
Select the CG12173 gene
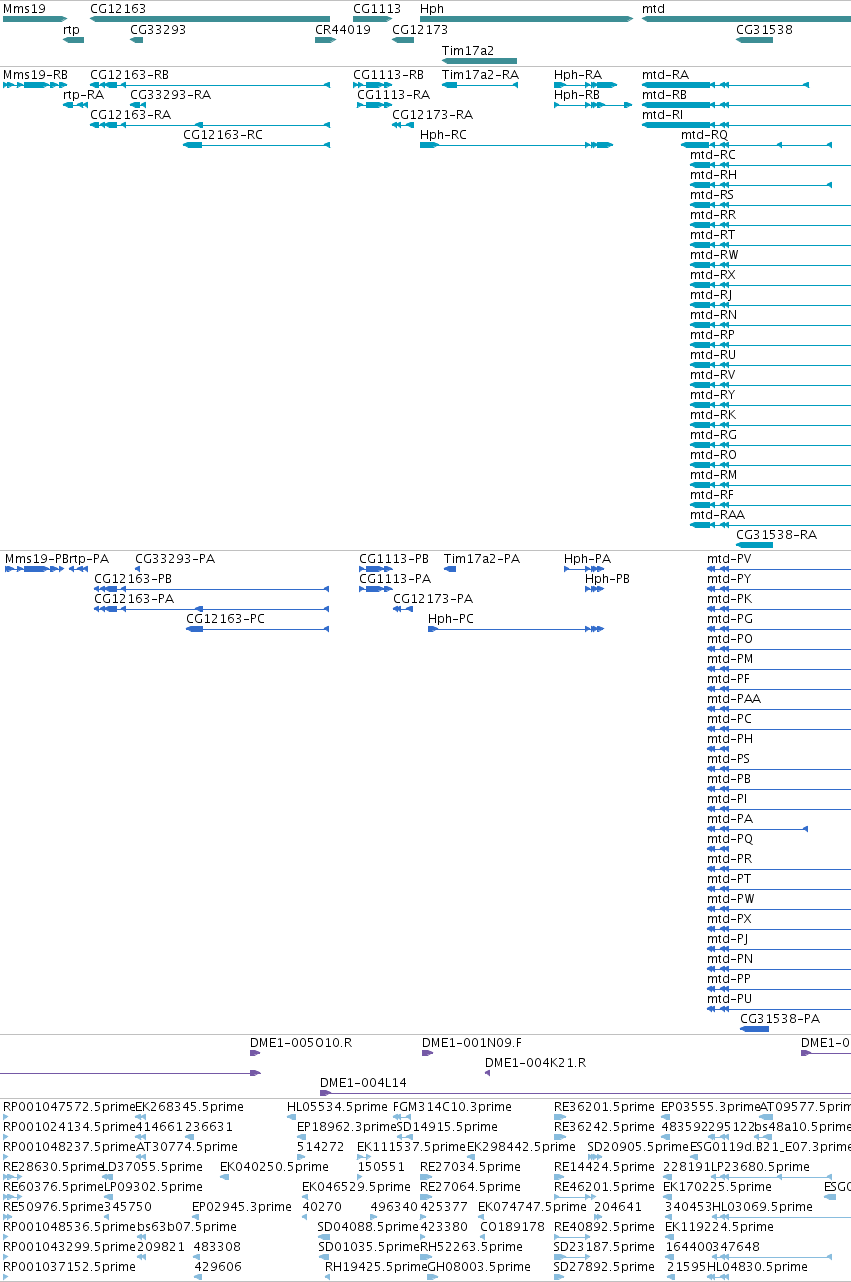[x=403, y=40]
